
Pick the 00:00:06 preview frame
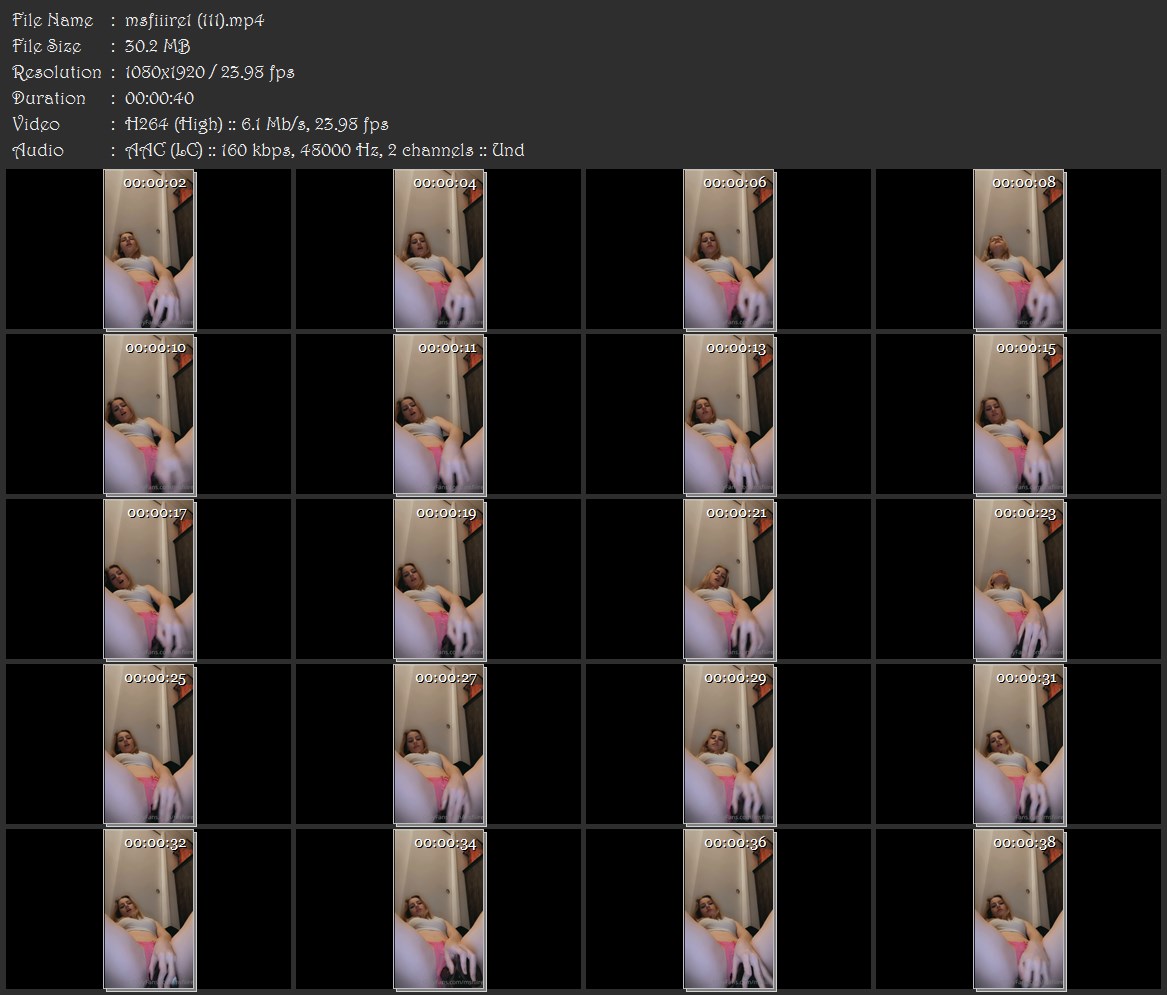pos(729,249)
